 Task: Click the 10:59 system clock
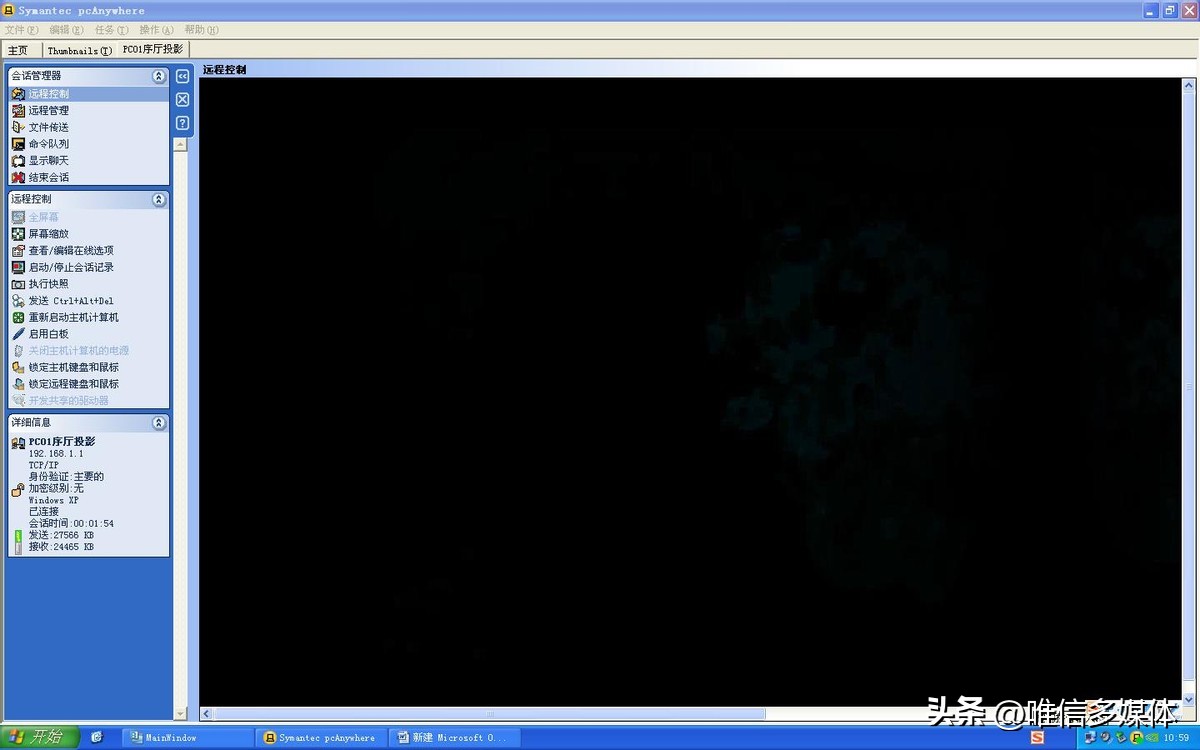pos(1176,738)
